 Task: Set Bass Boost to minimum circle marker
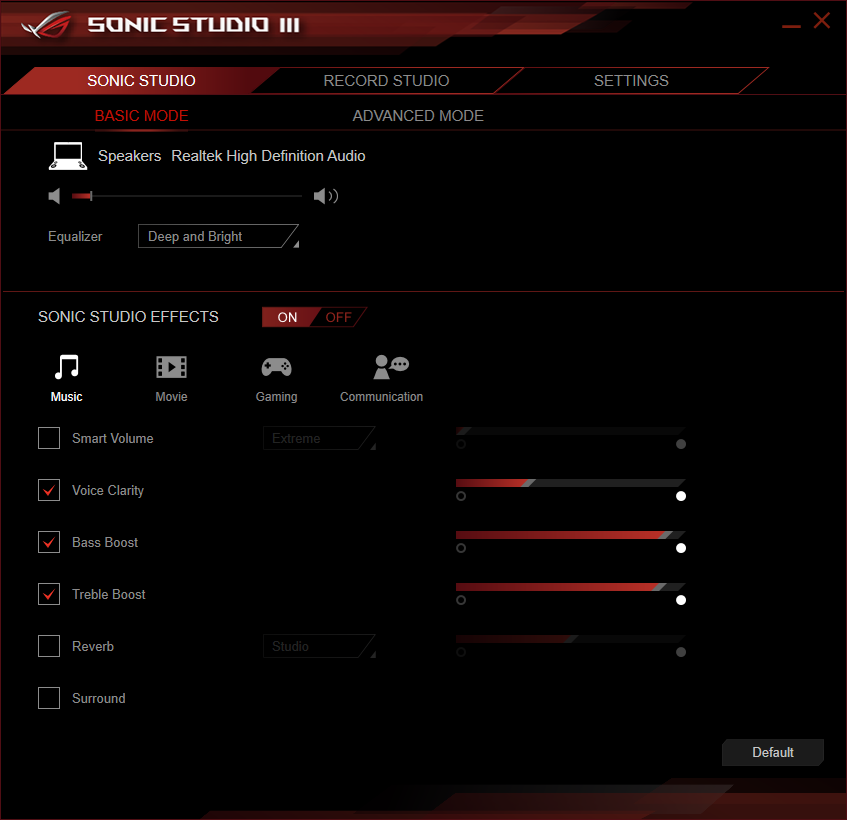click(x=461, y=548)
